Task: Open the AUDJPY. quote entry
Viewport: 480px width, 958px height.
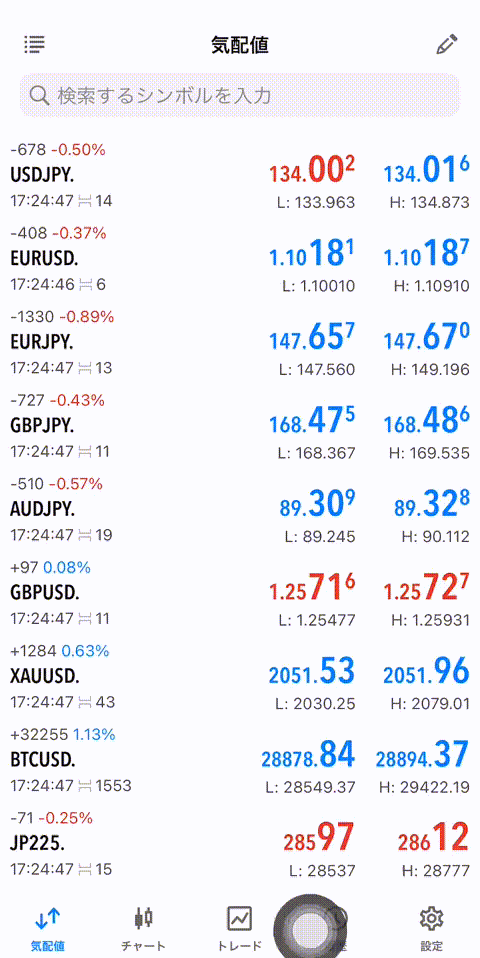Action: tap(240, 510)
